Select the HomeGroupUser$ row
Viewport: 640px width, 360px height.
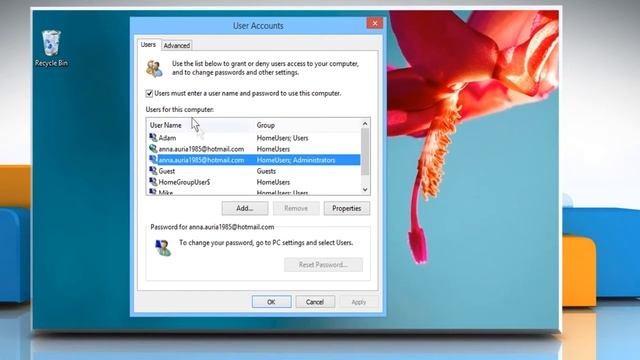coord(254,182)
